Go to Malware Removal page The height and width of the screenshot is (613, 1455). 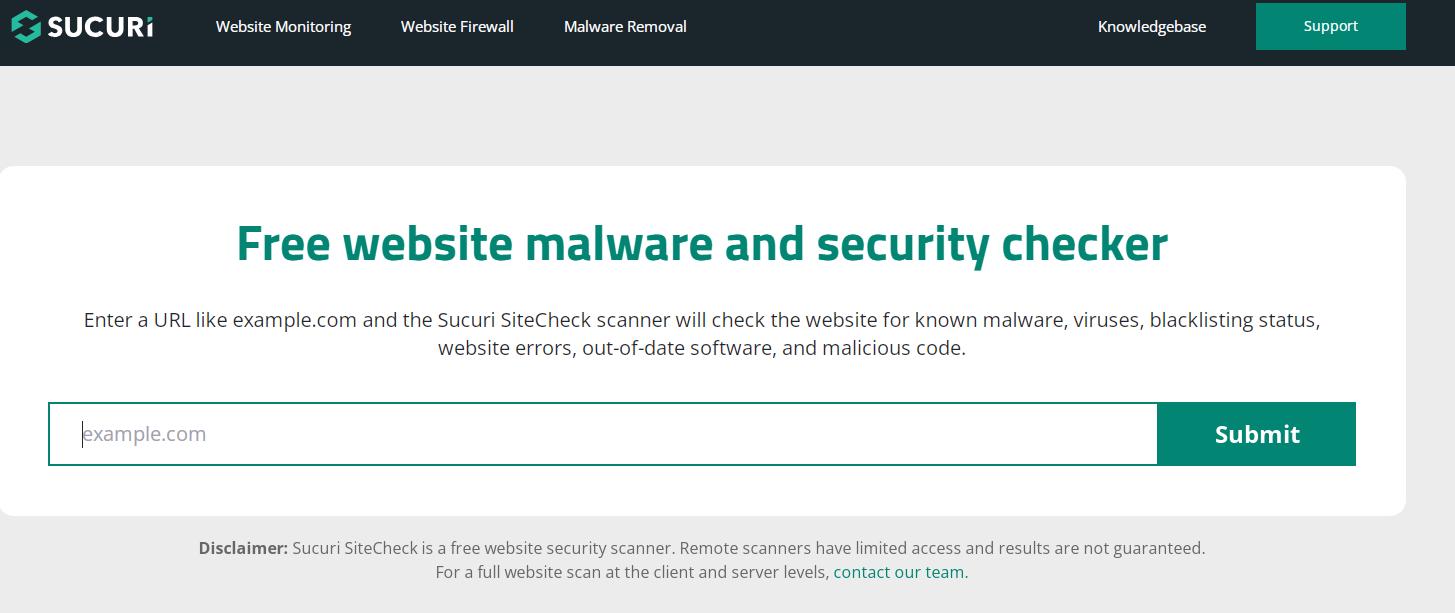point(625,27)
